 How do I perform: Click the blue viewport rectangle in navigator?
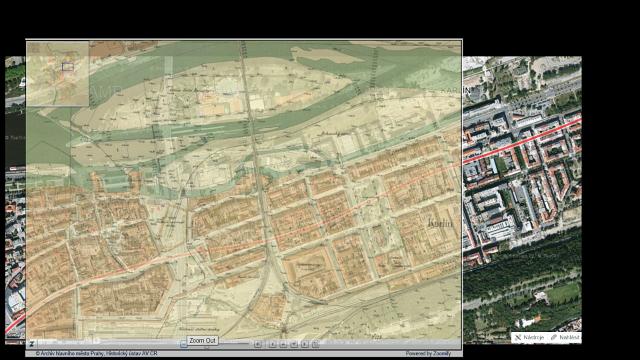(x=68, y=67)
